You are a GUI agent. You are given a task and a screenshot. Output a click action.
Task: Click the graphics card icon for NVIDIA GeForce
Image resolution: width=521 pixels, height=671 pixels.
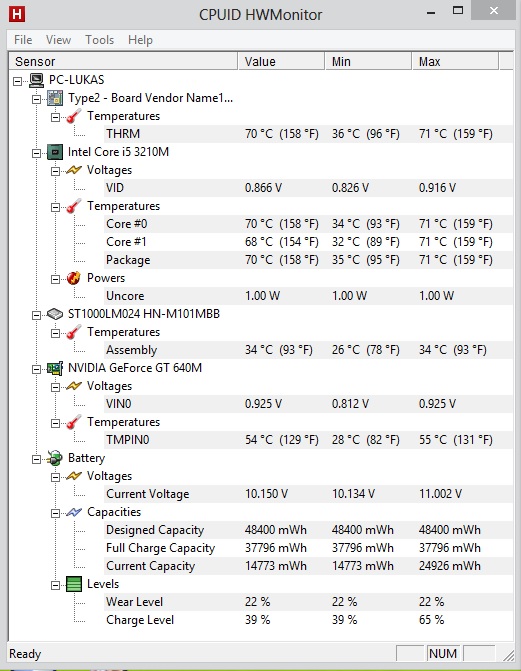[55, 368]
